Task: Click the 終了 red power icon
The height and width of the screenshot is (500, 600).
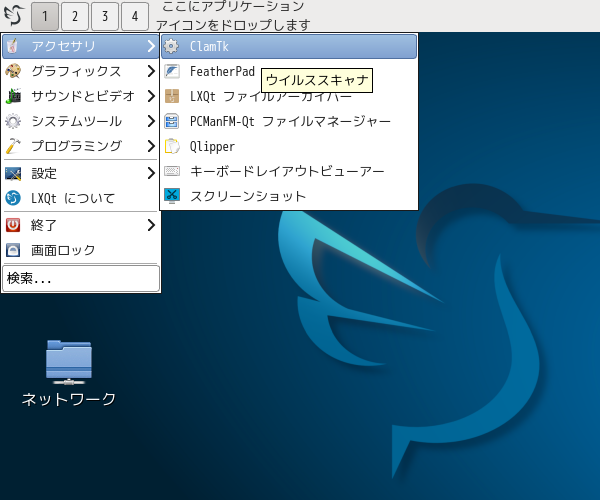Action: (x=13, y=225)
